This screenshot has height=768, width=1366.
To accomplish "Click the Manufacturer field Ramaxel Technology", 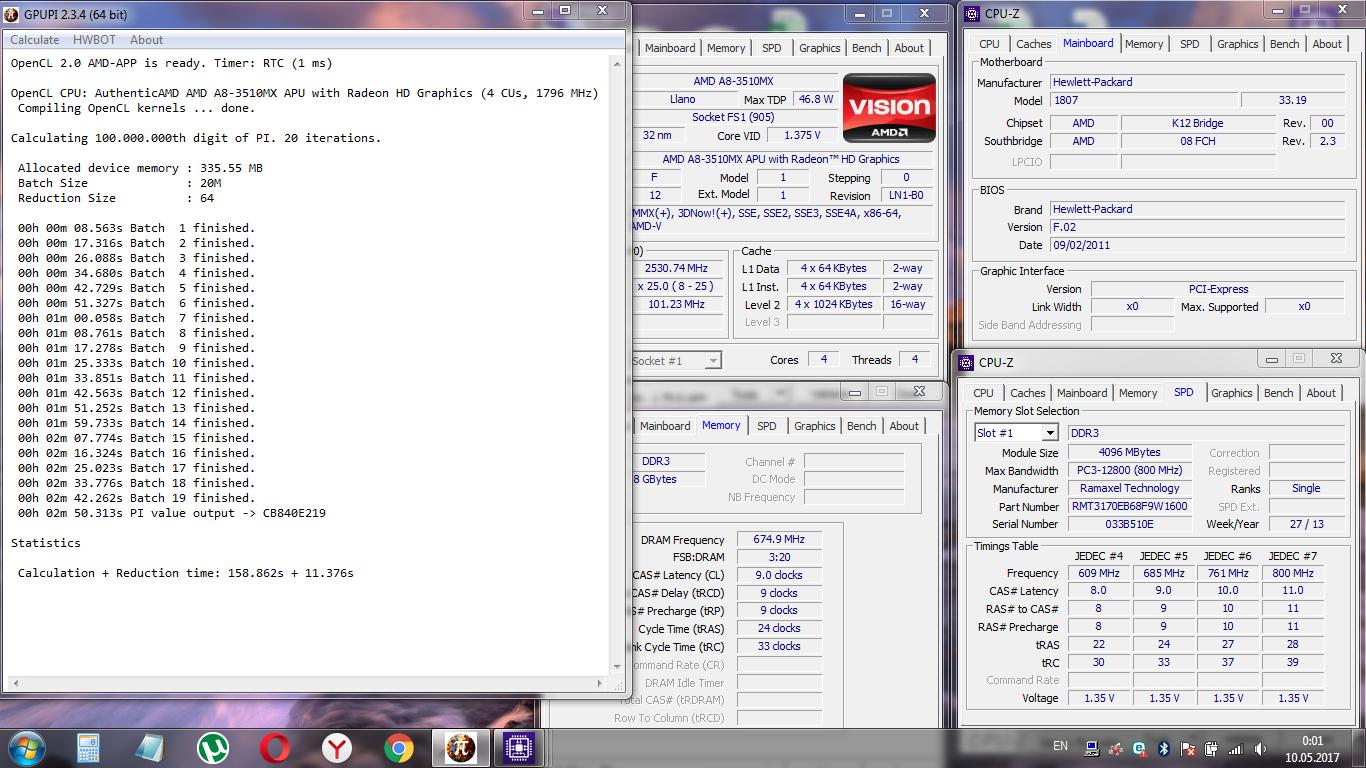I will [1129, 489].
